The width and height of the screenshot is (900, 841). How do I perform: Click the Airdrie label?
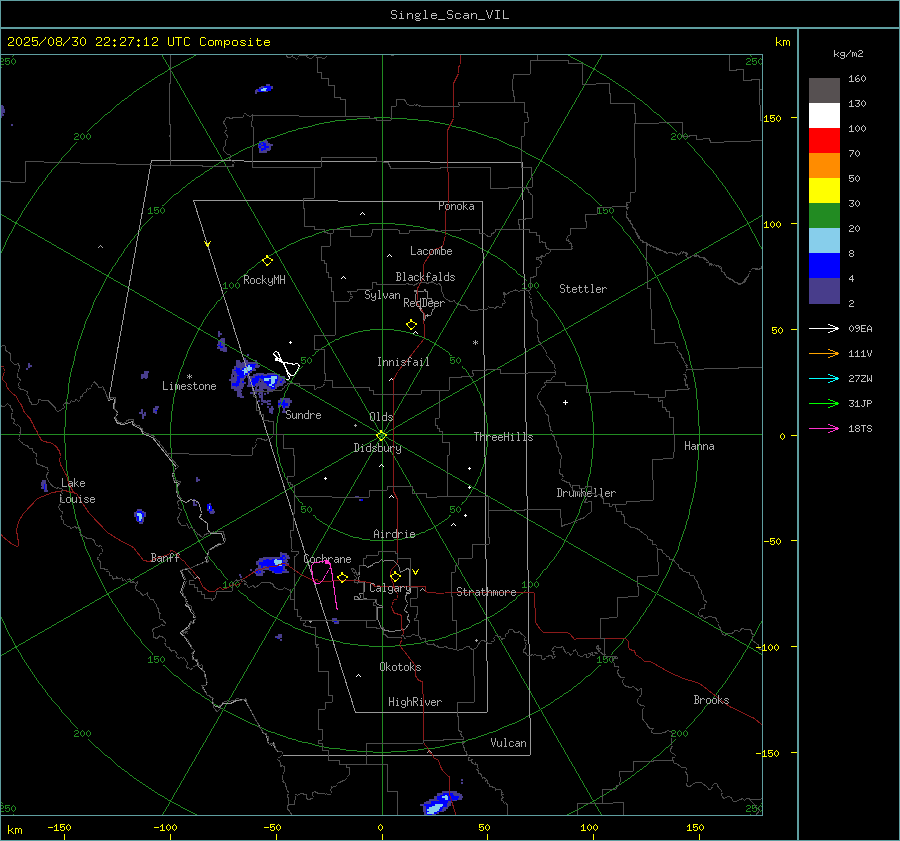[x=394, y=534]
